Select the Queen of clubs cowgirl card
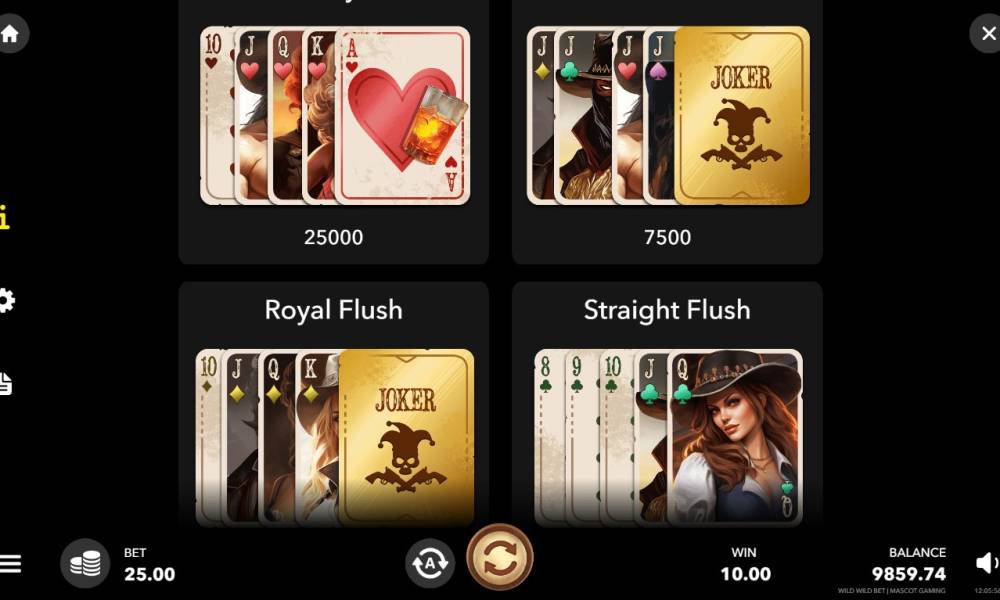Screen dimensions: 1000x600 click(x=735, y=437)
